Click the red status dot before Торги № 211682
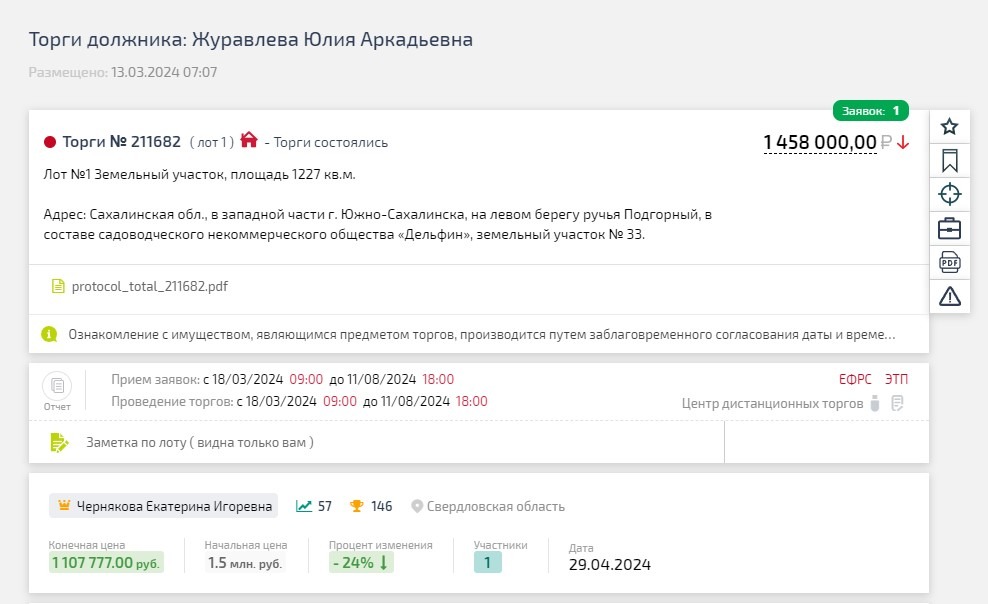Screen dimensions: 988x604 coord(50,142)
